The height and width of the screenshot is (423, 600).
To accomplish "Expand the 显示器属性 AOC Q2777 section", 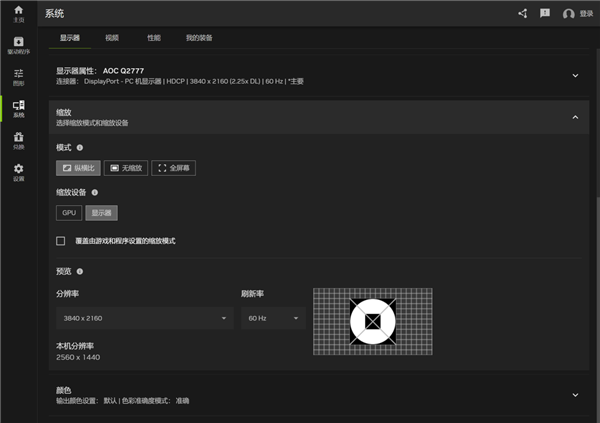I will pyautogui.click(x=575, y=75).
